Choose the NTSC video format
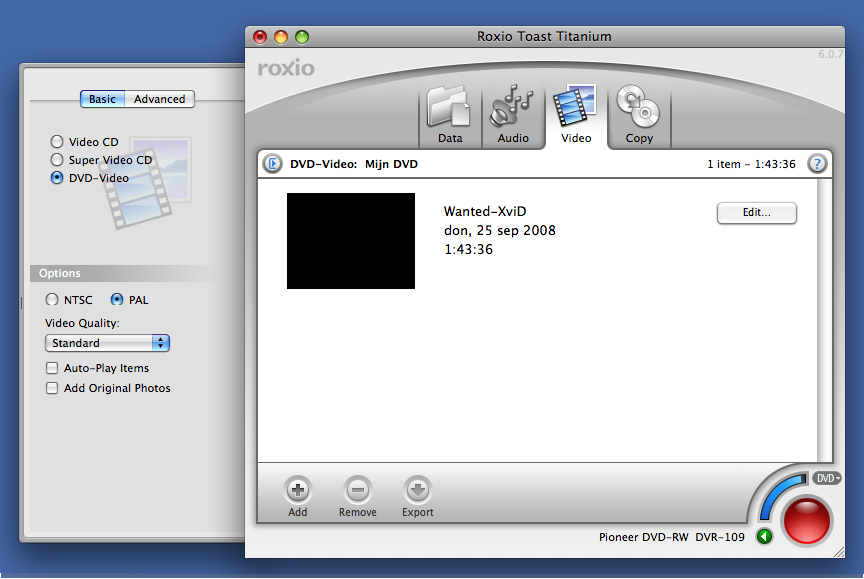 52,300
